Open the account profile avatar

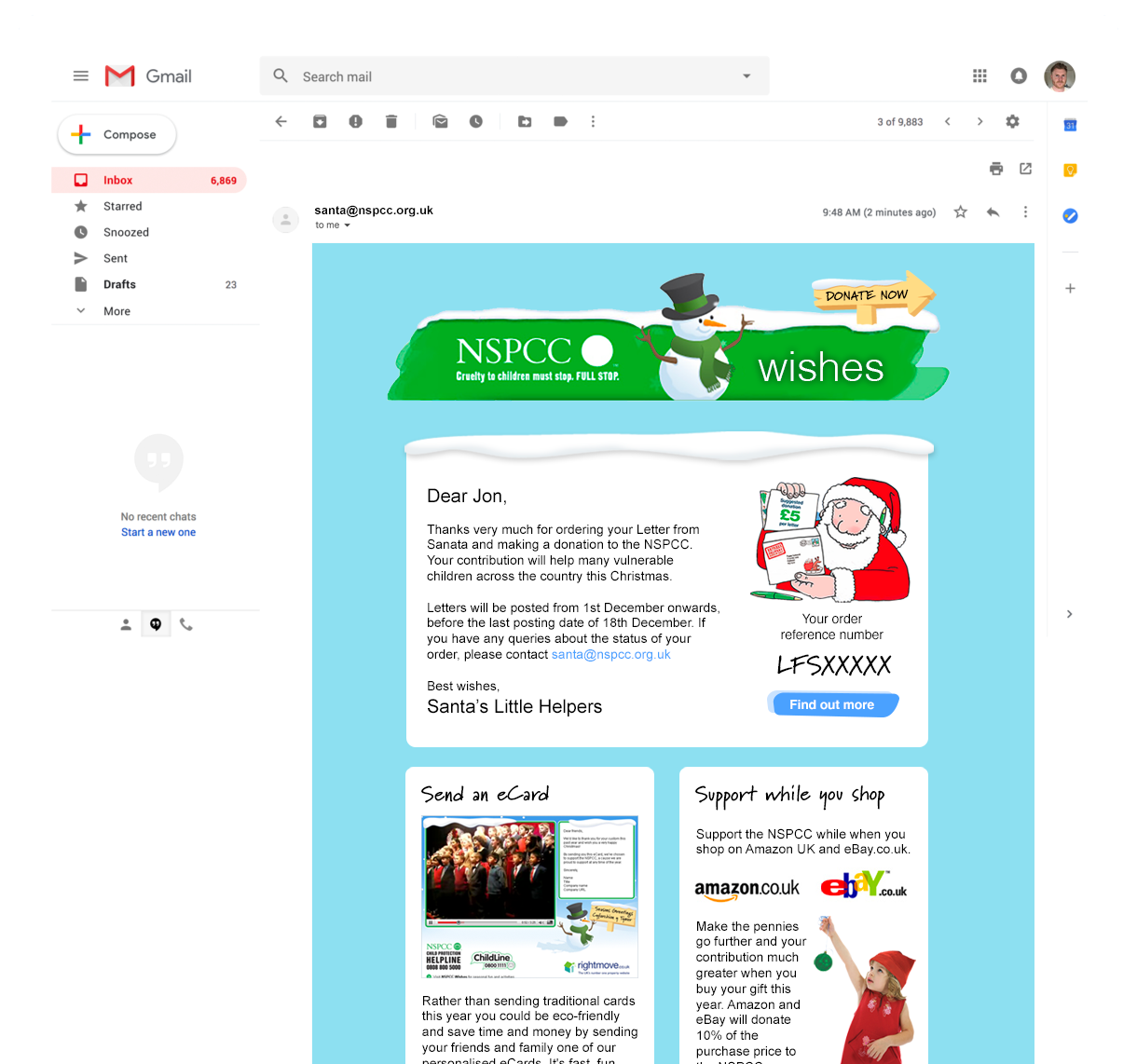pos(1060,76)
